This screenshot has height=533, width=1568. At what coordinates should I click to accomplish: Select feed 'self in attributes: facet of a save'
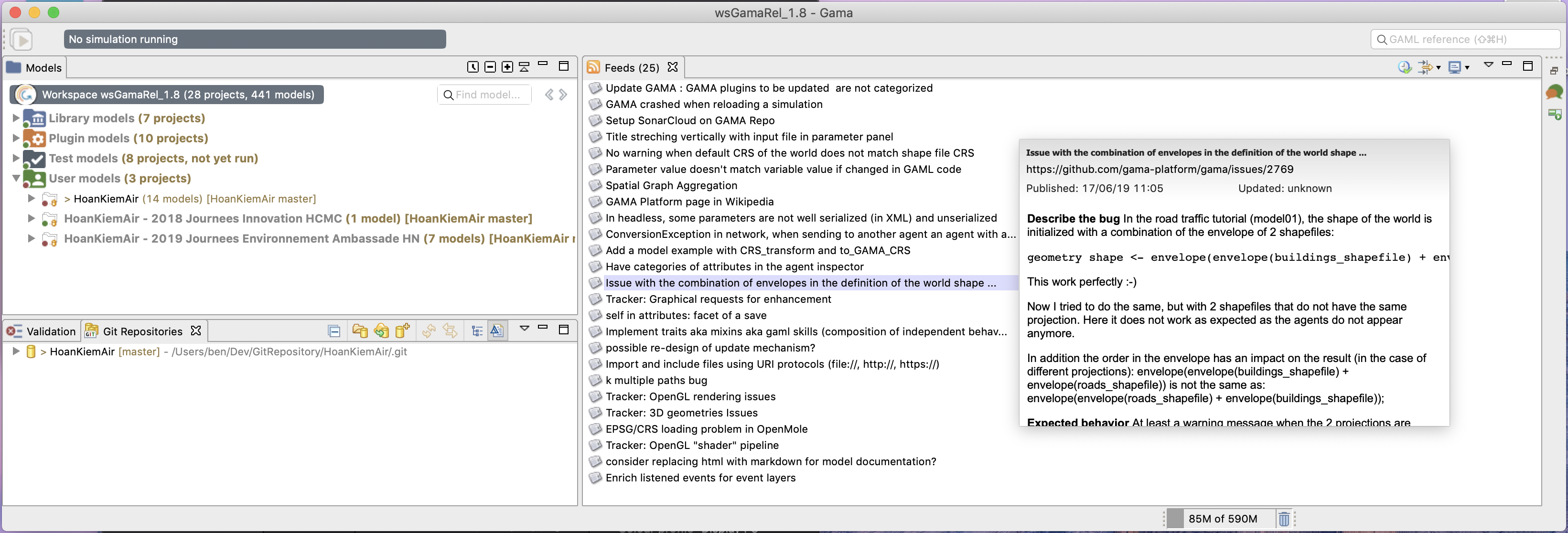pyautogui.click(x=686, y=315)
